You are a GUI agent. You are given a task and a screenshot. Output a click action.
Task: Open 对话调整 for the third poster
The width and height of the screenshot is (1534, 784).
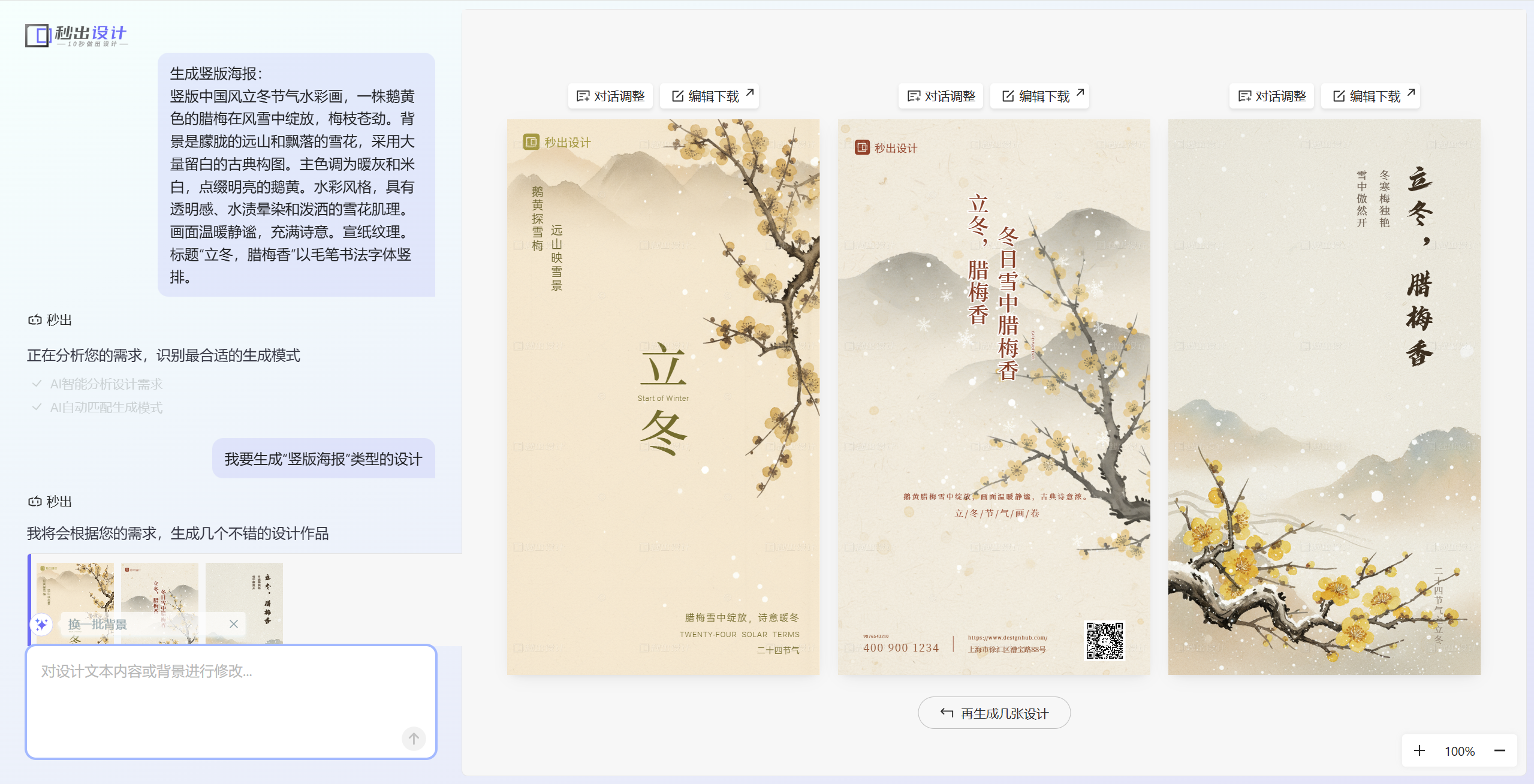[x=1272, y=96]
